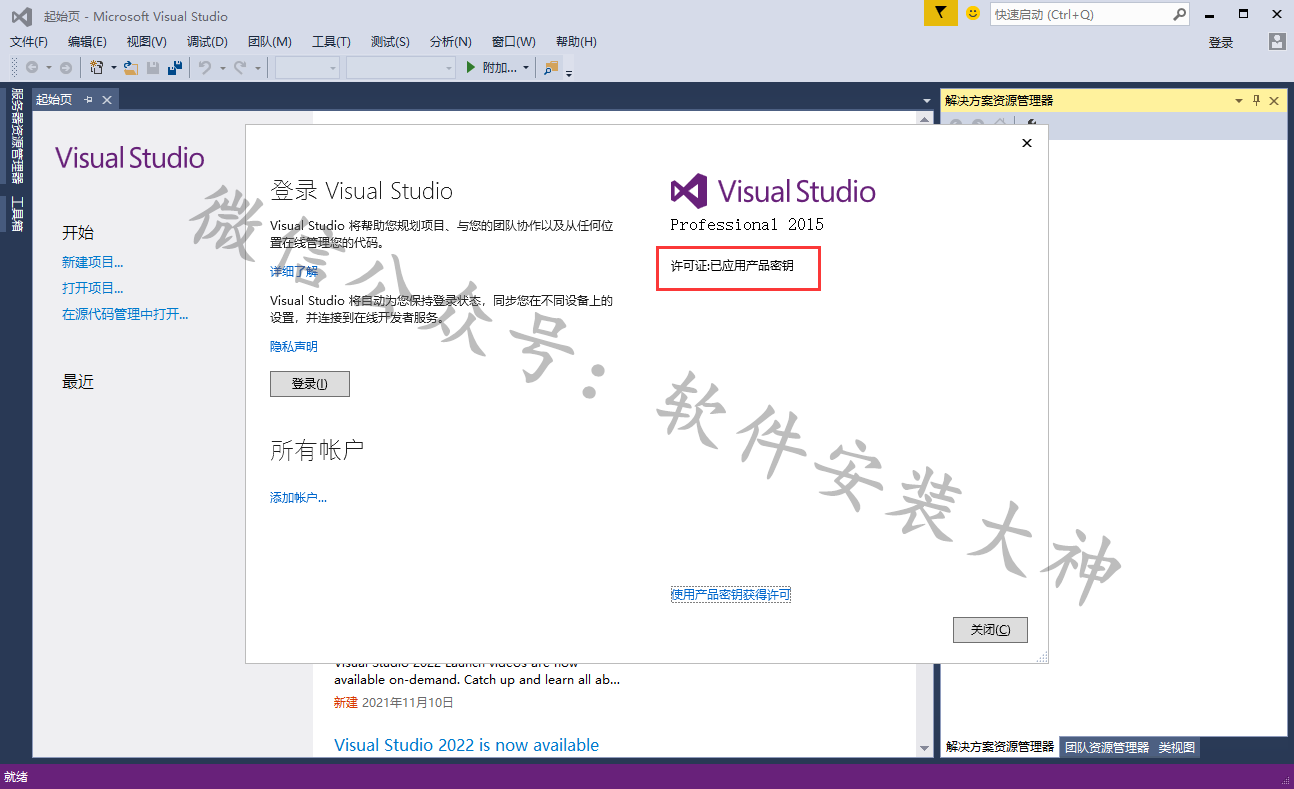Image resolution: width=1294 pixels, height=789 pixels.
Task: Expand the Navigate Backward history dropdown
Action: [x=48, y=68]
